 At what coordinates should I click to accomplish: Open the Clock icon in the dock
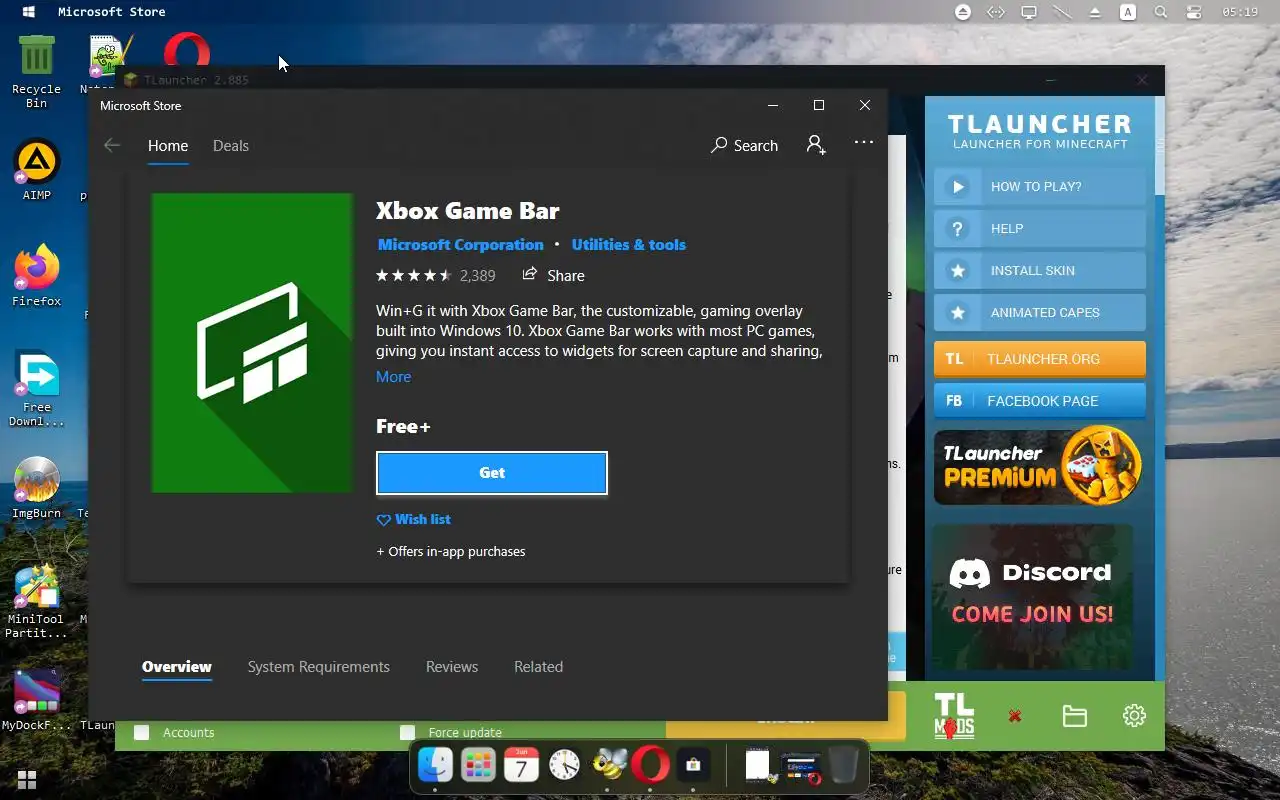(x=564, y=766)
